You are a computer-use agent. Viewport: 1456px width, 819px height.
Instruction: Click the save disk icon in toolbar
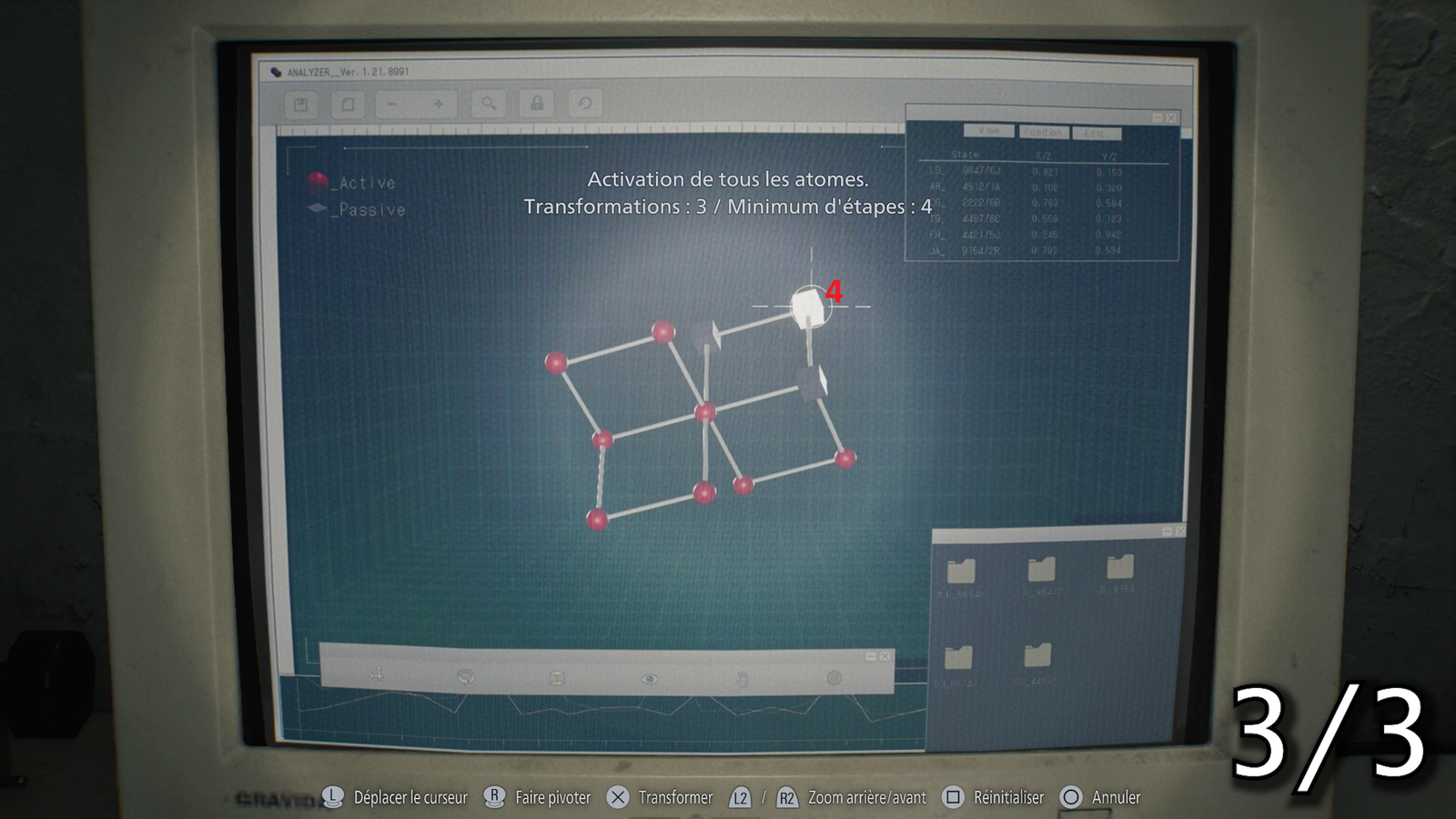click(300, 105)
